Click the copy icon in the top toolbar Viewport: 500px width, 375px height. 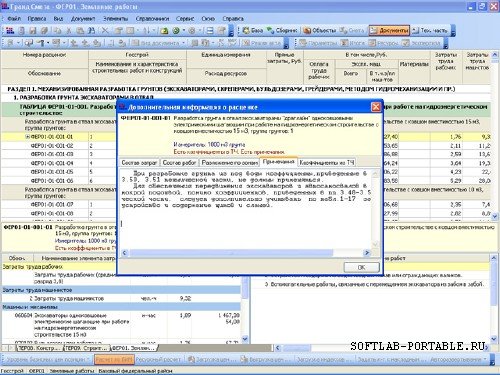pos(58,31)
